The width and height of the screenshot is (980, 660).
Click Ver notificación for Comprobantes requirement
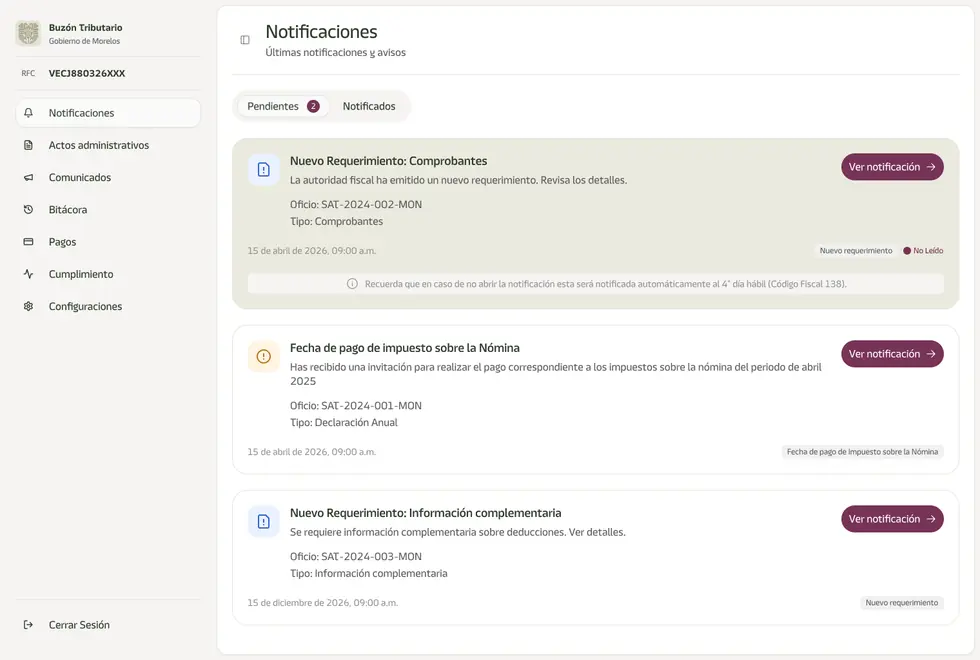[892, 167]
